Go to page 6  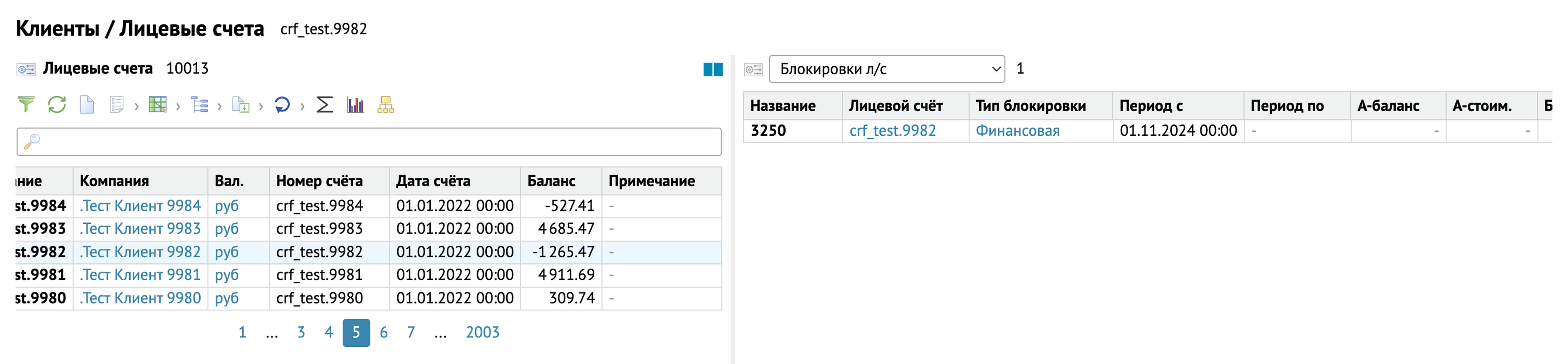pos(383,332)
